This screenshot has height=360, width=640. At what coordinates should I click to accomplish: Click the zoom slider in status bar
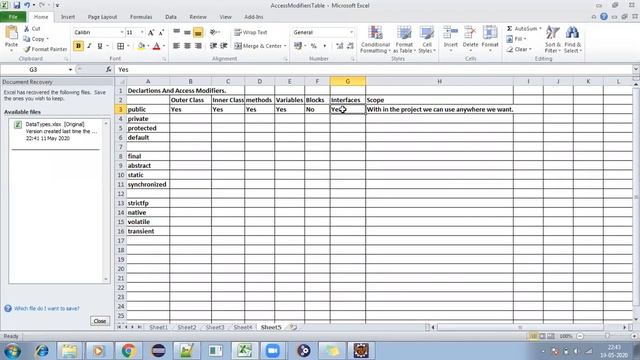(607, 336)
